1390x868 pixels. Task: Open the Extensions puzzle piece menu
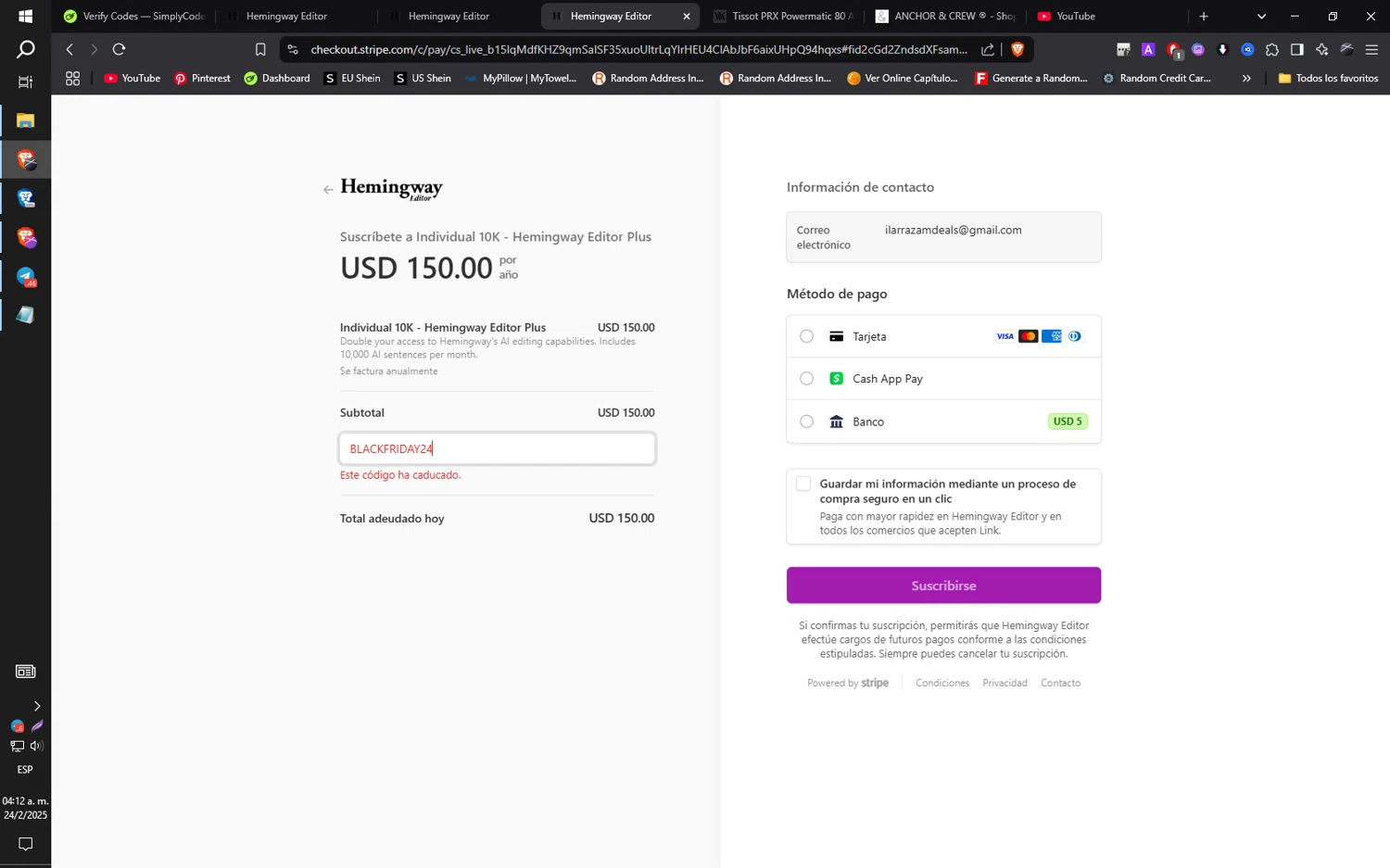(x=1272, y=49)
